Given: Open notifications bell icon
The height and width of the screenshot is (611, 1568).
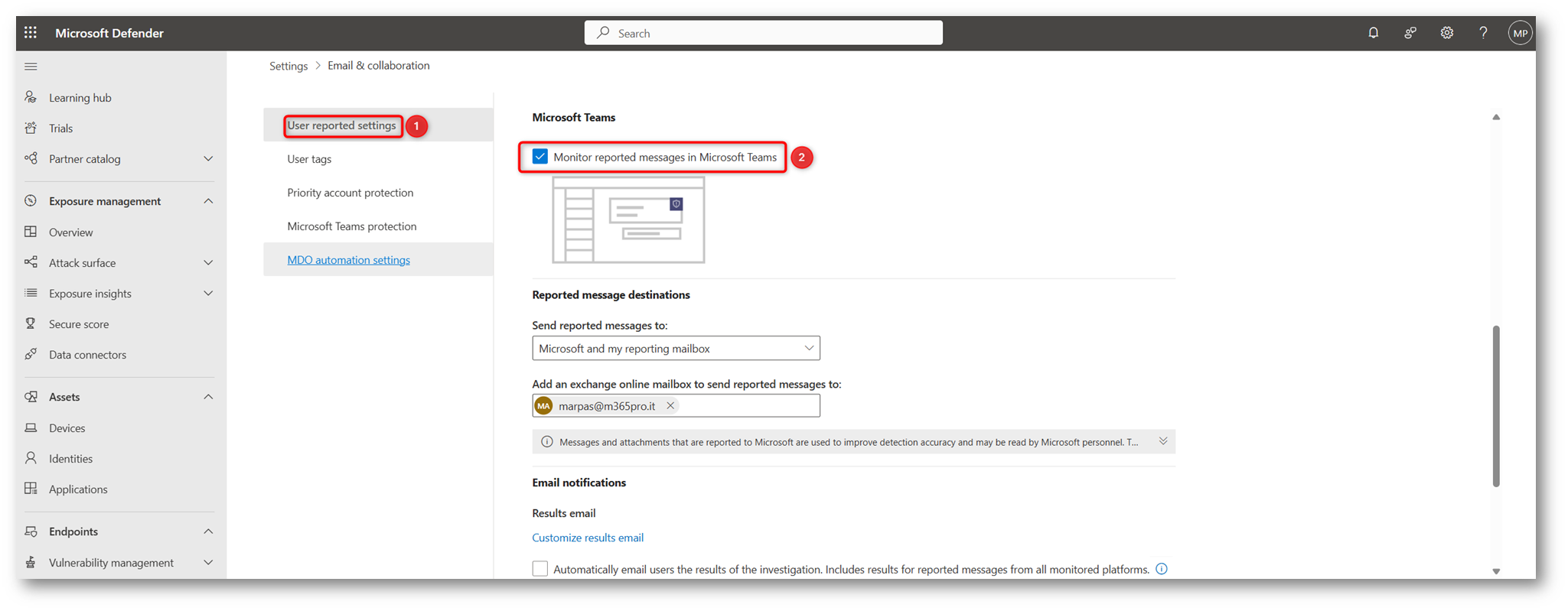Looking at the screenshot, I should pyautogui.click(x=1374, y=33).
